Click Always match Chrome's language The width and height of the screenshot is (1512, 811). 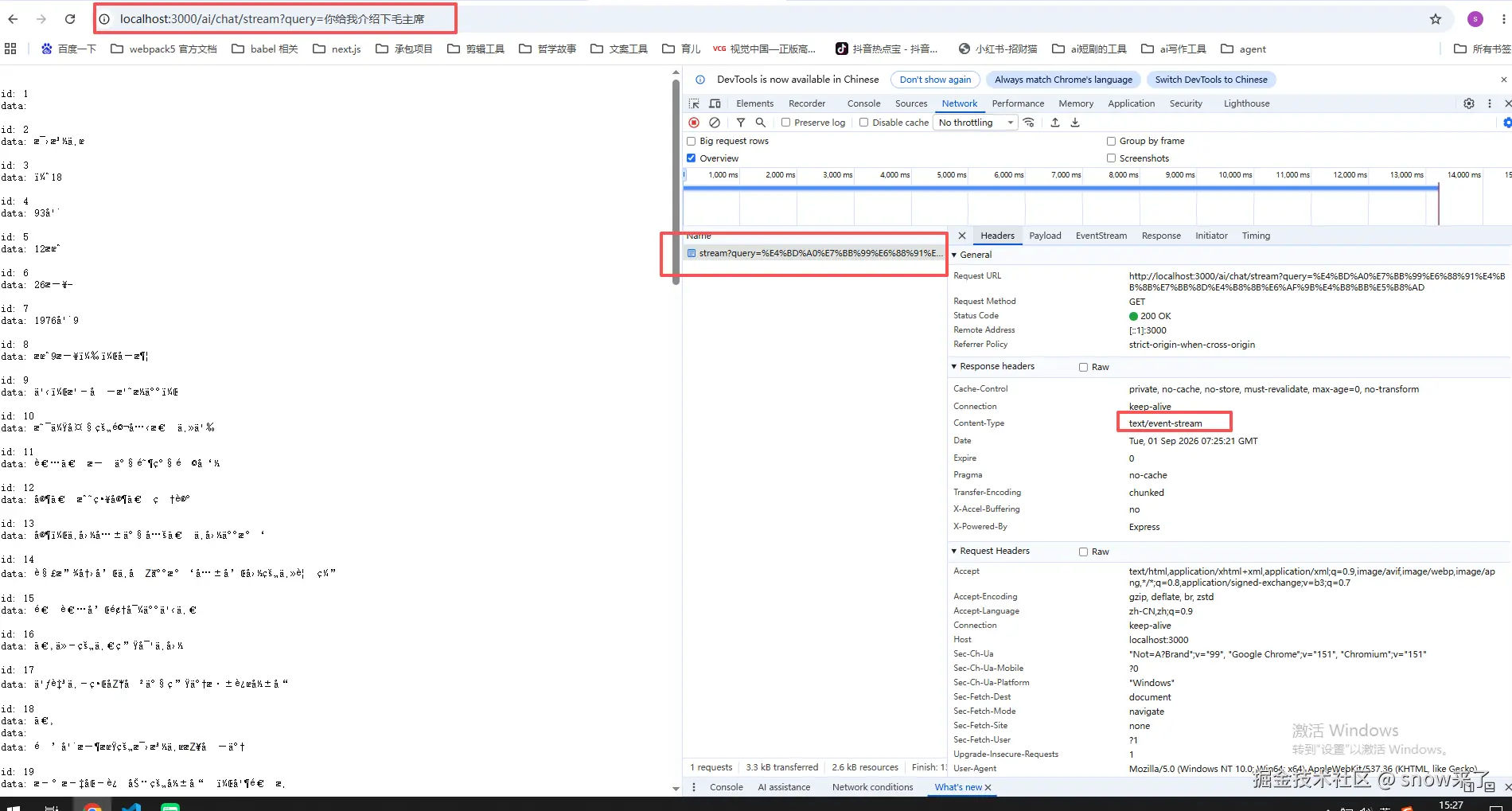click(x=1063, y=80)
